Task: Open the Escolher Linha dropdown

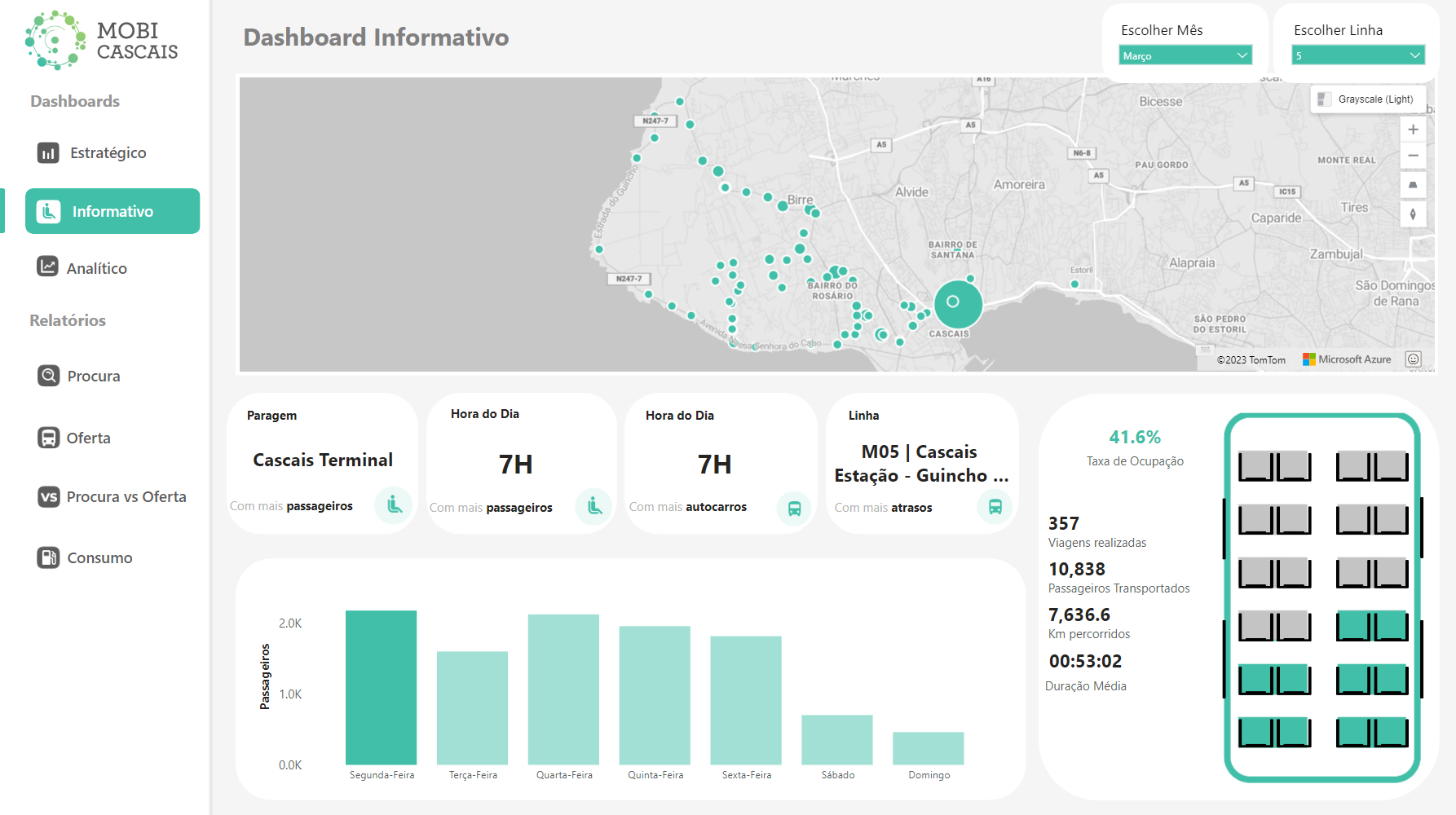Action: coord(1357,55)
